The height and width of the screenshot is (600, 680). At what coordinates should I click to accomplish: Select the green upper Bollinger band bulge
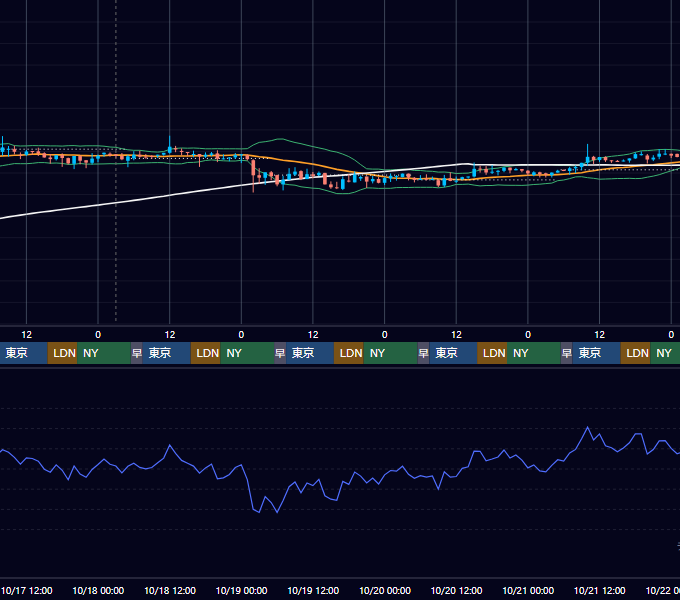point(281,139)
